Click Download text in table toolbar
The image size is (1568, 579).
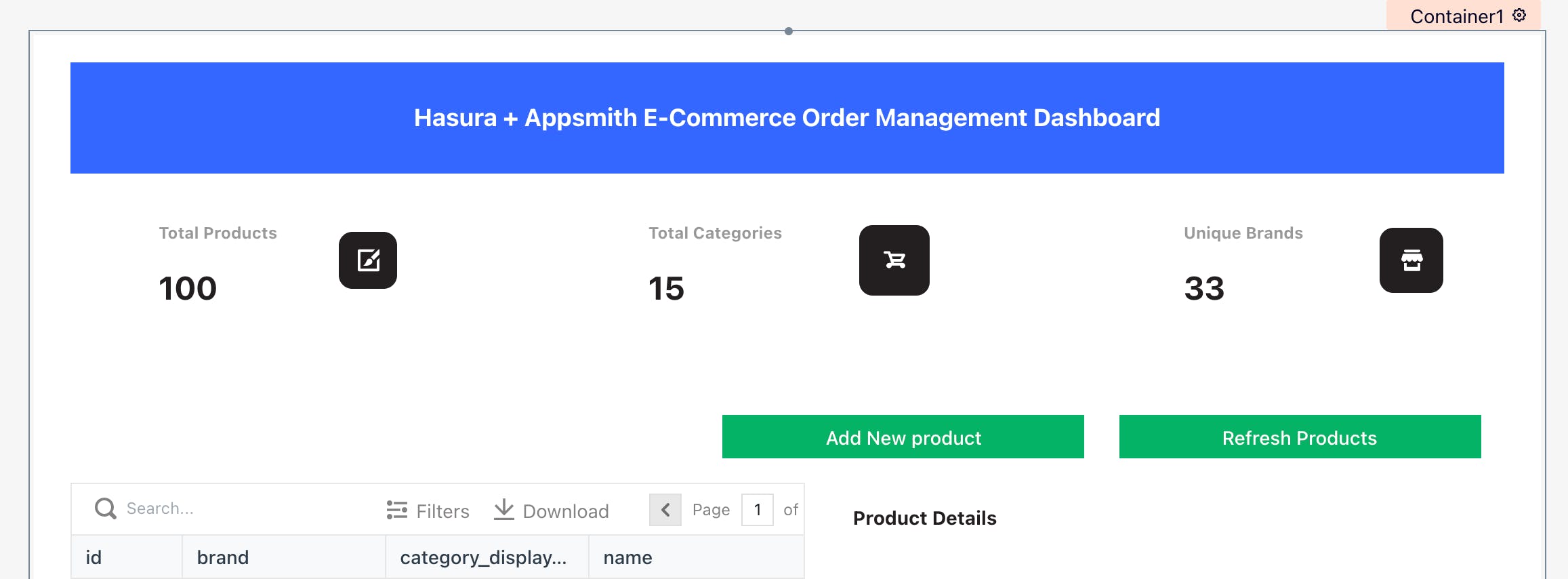[566, 511]
